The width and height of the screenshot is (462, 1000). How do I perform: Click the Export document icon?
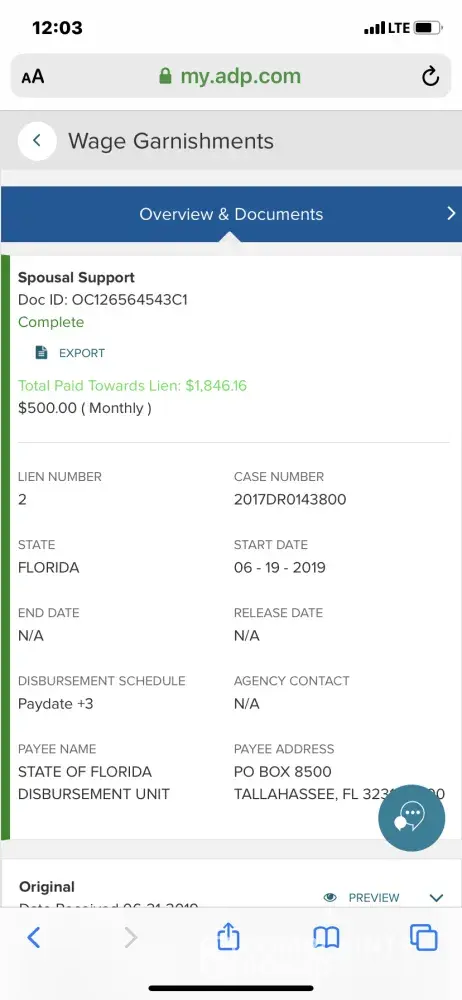[41, 353]
